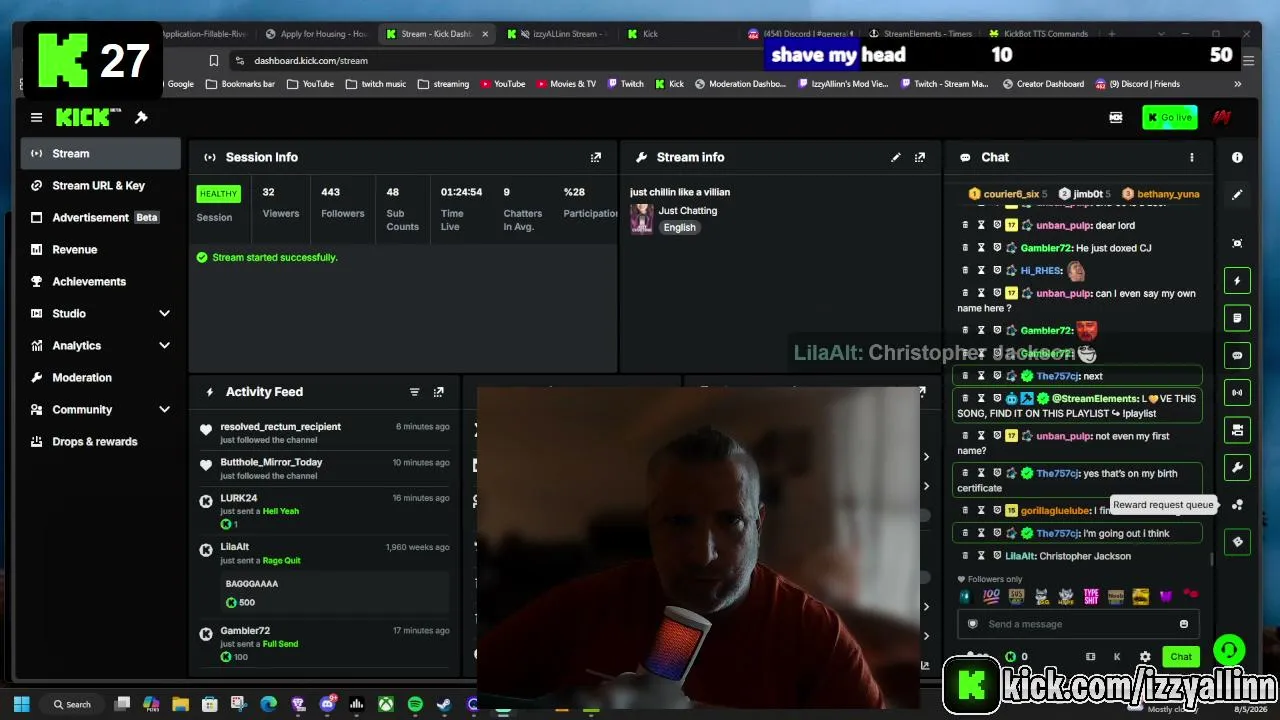This screenshot has width=1280, height=720.
Task: Click resolved_rectum_recipient in Activity Feed
Action: [x=281, y=427]
